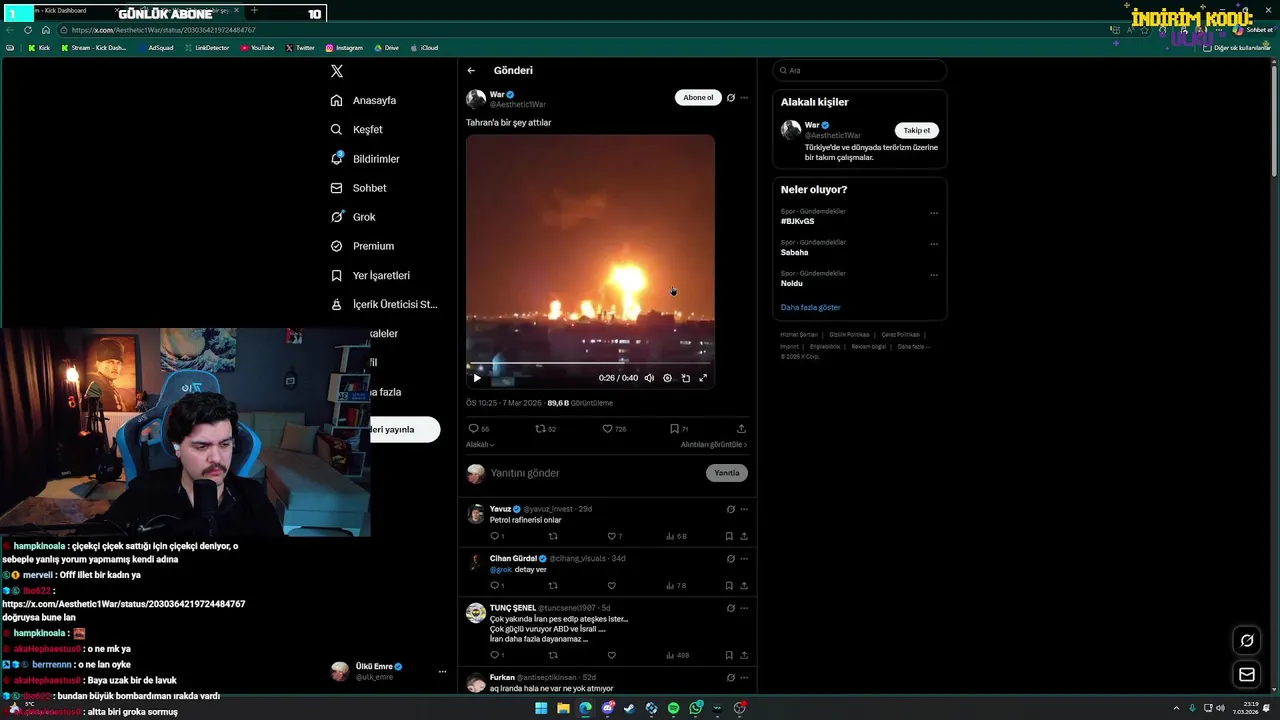The height and width of the screenshot is (720, 1280).
Task: Click Grok icon on Yavuz's reply
Action: 731,509
